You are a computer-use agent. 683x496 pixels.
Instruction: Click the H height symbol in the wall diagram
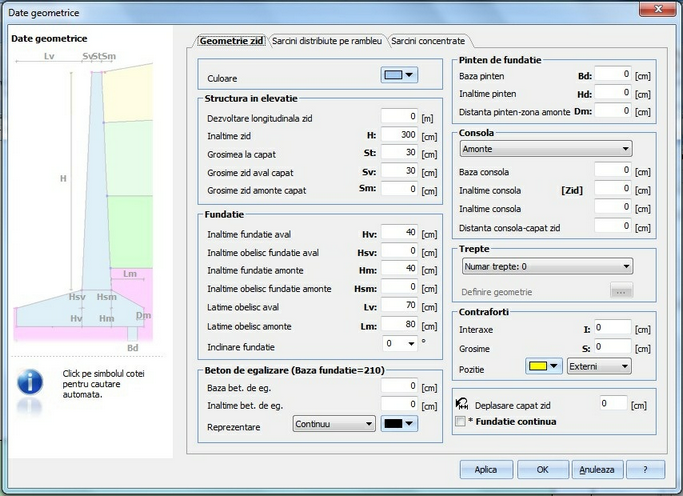tap(63, 178)
